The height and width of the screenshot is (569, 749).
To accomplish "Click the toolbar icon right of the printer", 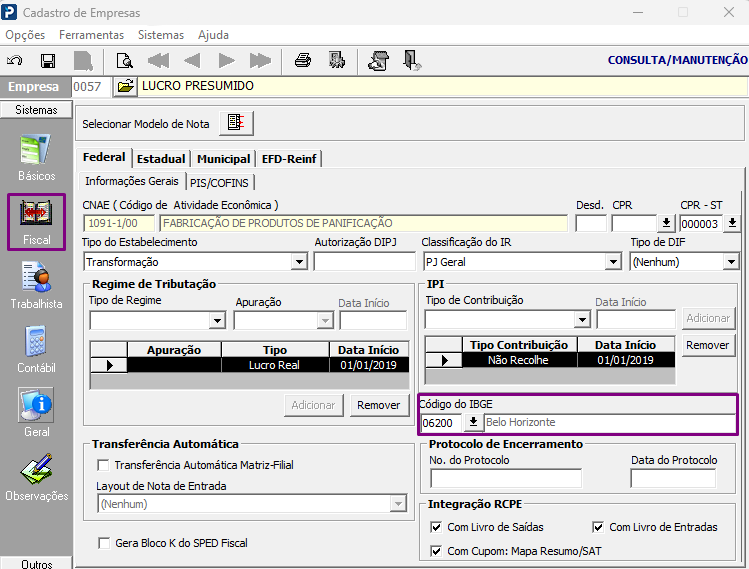I will click(x=337, y=61).
